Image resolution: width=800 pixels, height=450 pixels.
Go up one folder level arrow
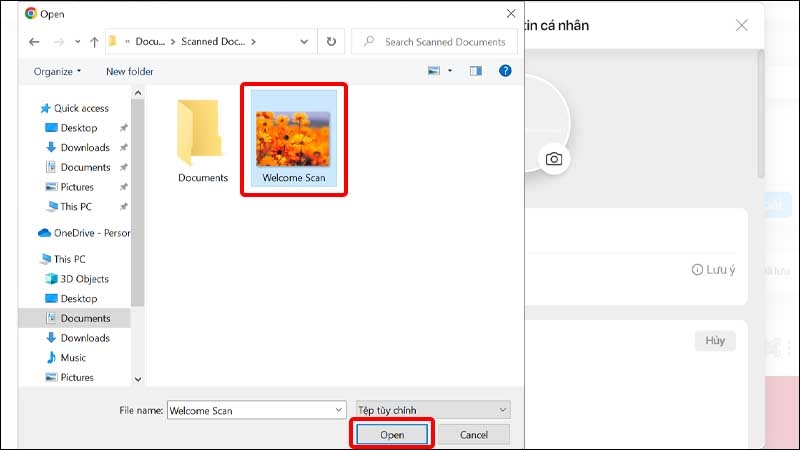click(x=94, y=42)
